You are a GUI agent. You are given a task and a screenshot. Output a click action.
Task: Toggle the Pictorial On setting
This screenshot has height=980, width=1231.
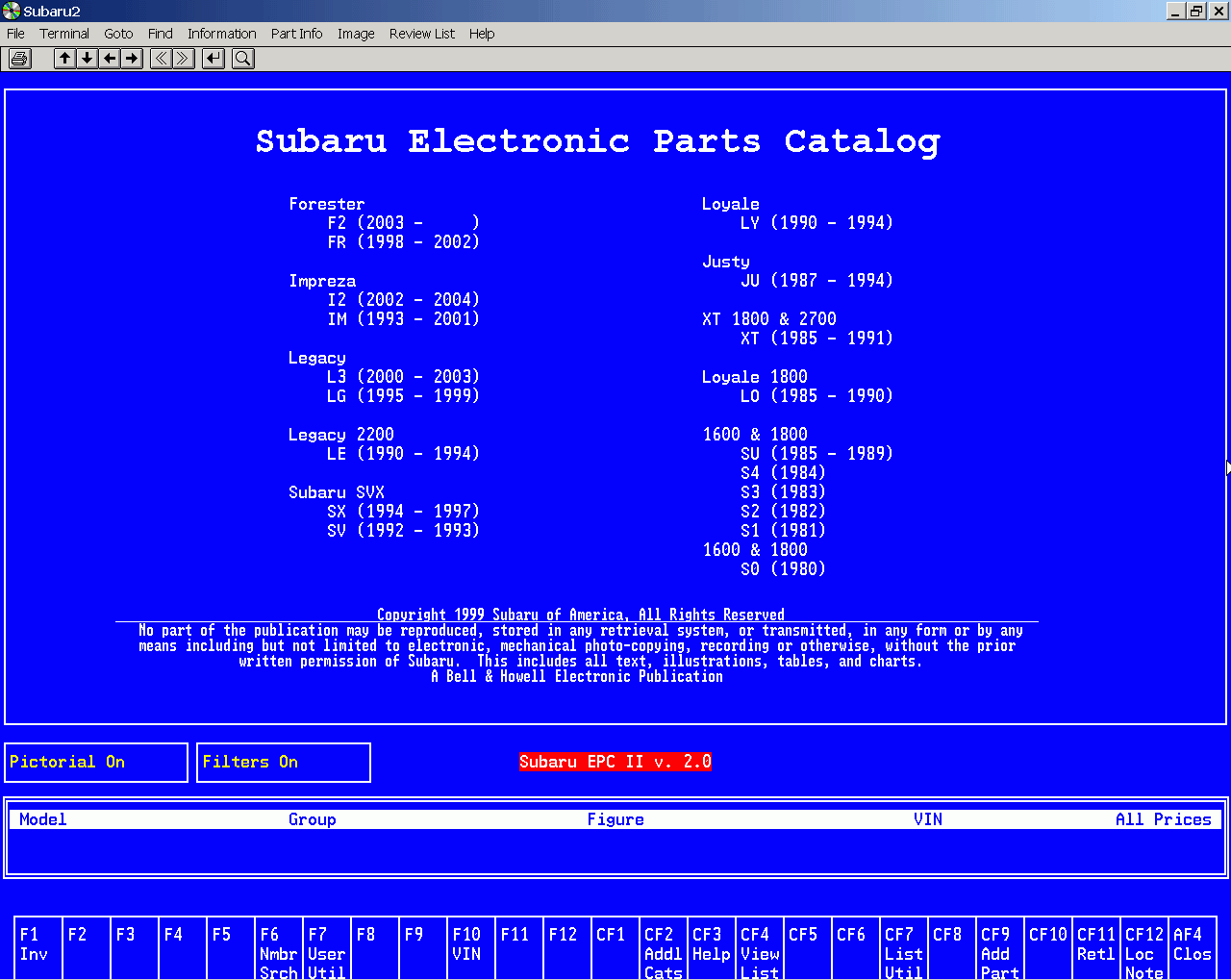coord(96,763)
